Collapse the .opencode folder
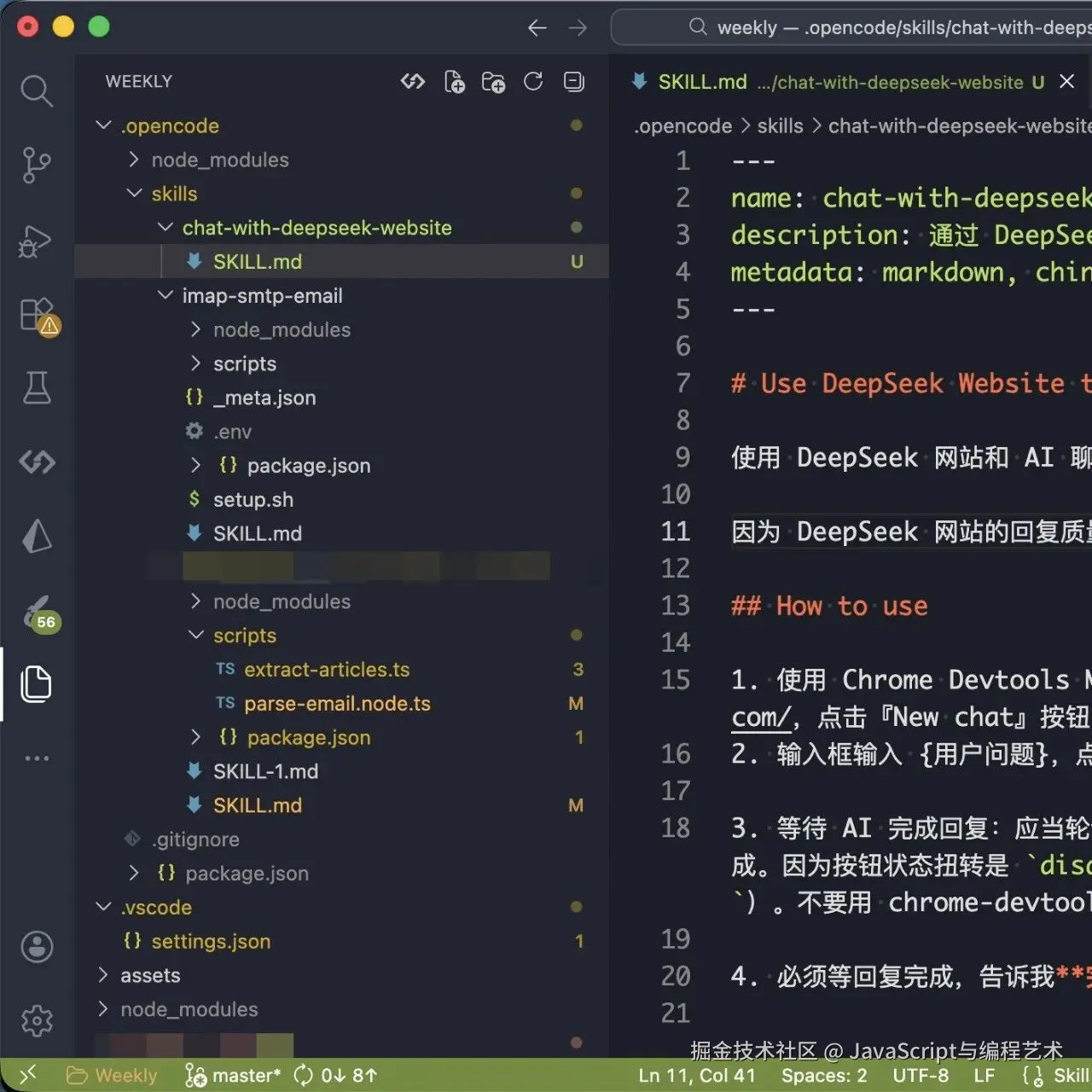Screen dimensions: 1092x1092 tap(103, 125)
